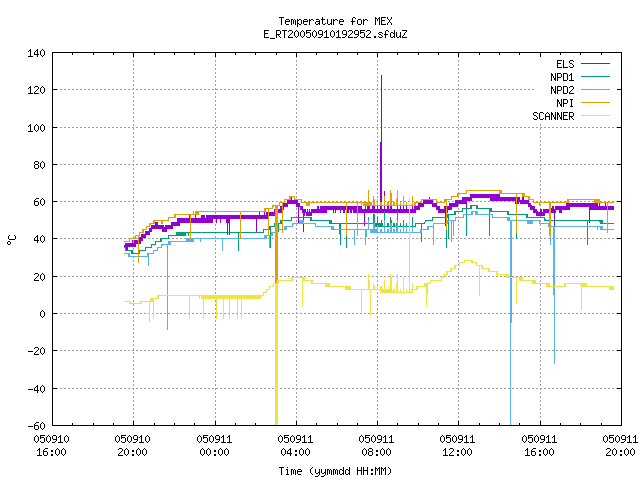Image resolution: width=640 pixels, height=480 pixels.
Task: Select x-axis tick "050911 08:00"
Action: coord(376,446)
